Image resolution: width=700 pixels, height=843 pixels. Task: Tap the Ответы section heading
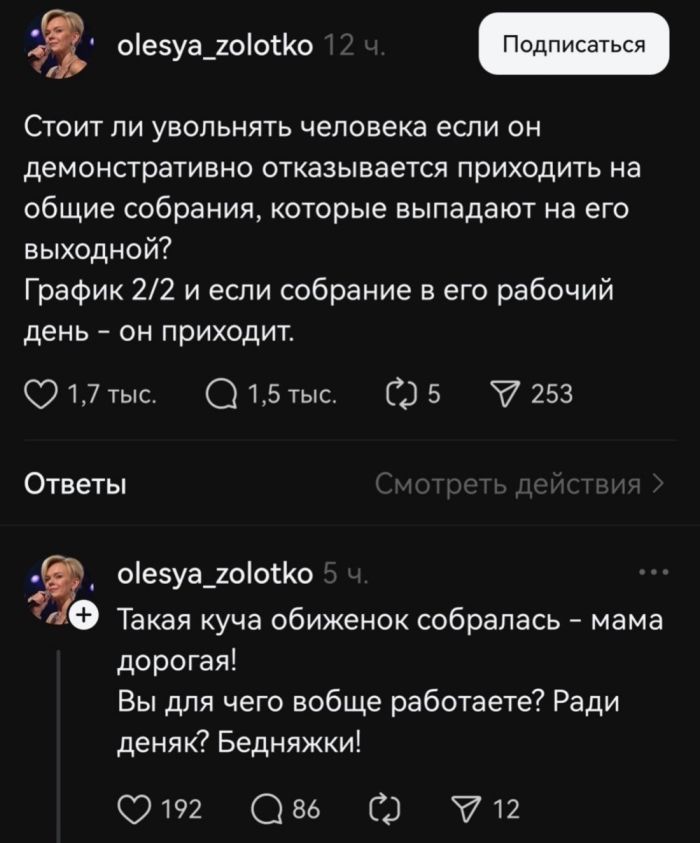pos(74,486)
